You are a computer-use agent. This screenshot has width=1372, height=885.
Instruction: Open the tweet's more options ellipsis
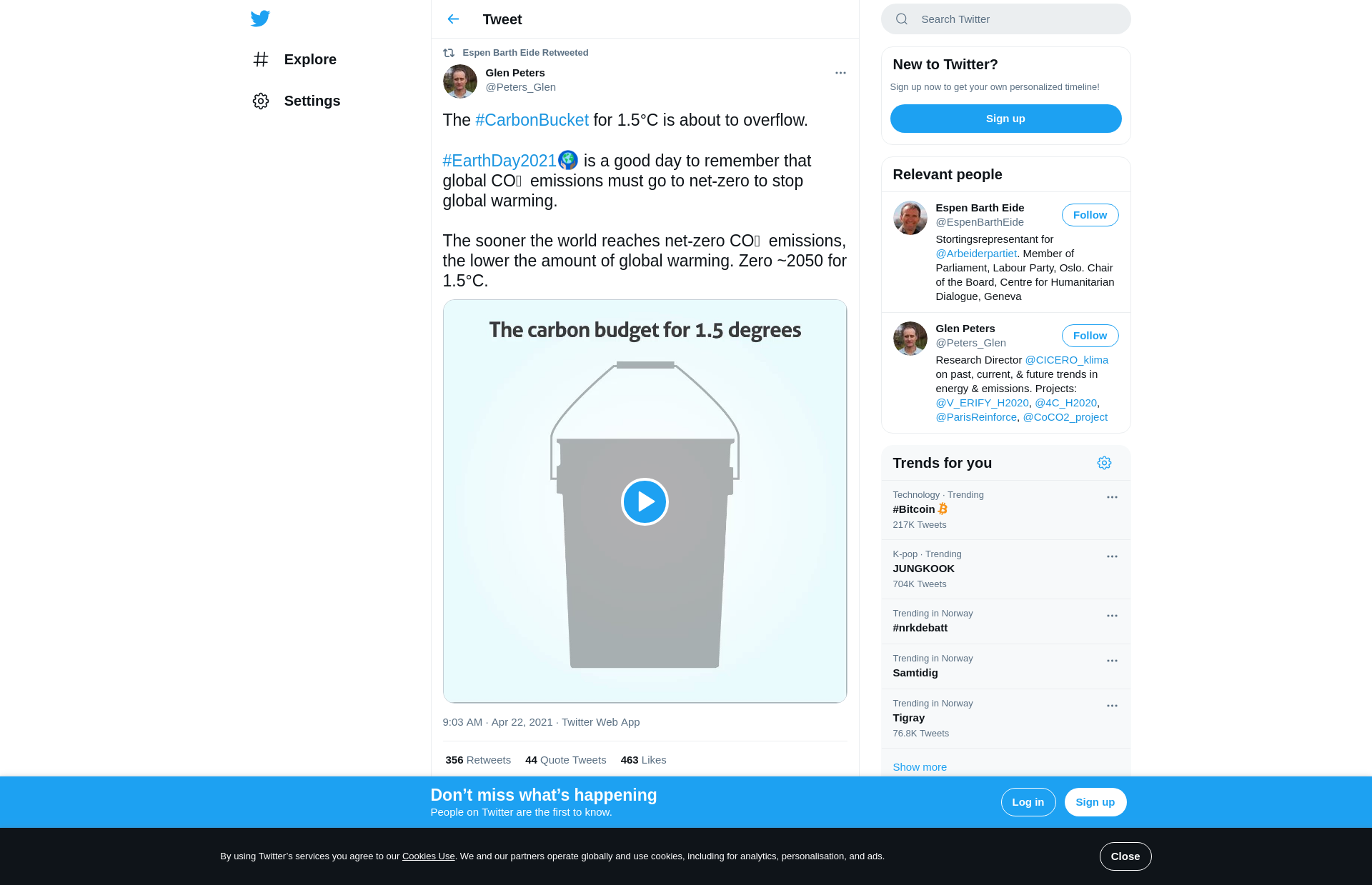[840, 73]
